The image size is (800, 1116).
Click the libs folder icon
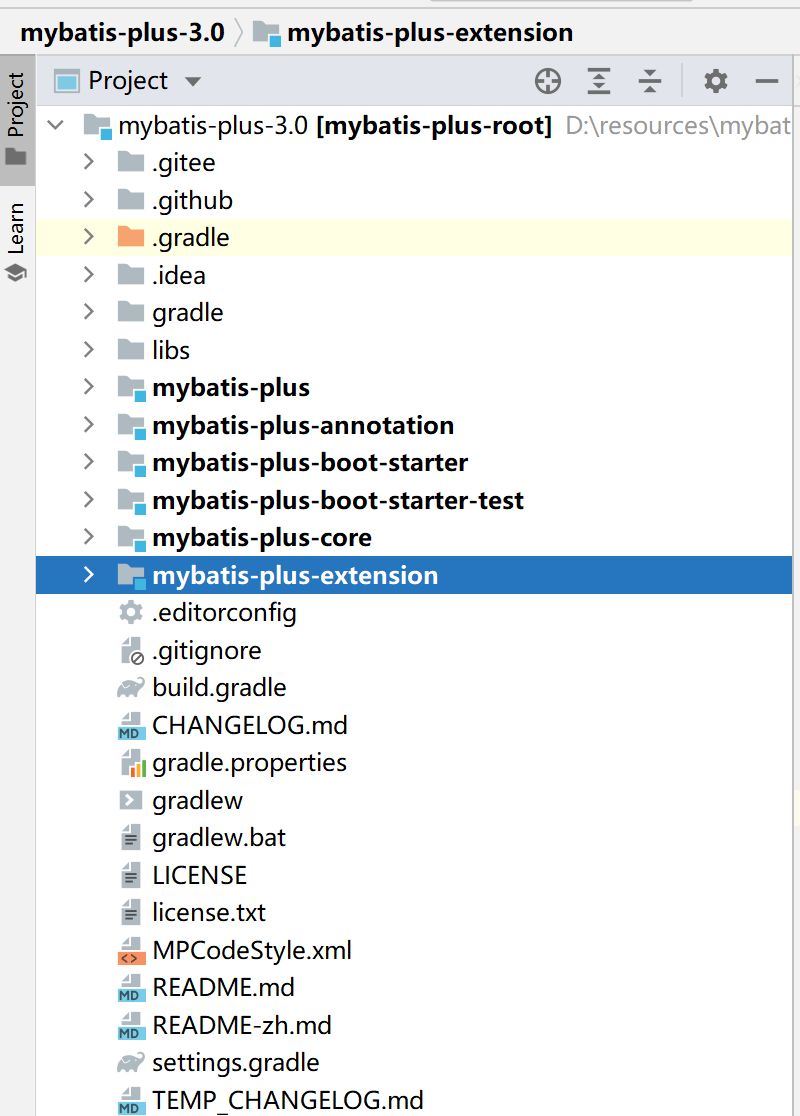131,349
